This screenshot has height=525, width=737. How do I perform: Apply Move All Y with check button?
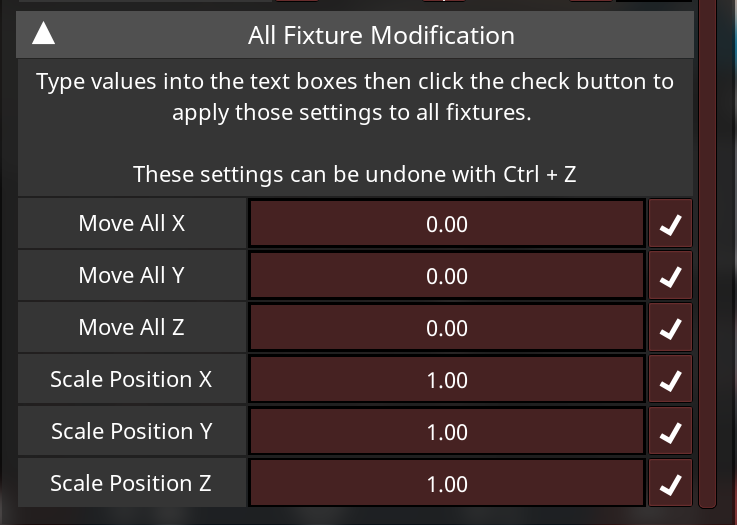(671, 276)
